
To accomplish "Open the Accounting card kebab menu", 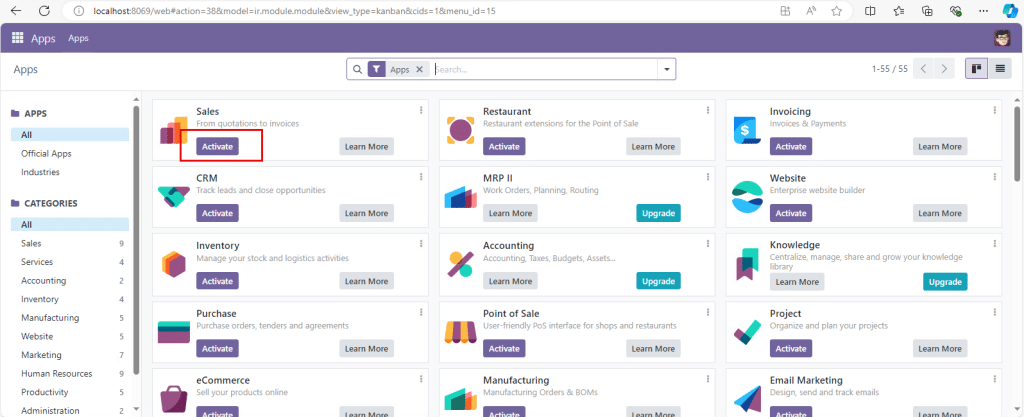I will [x=708, y=244].
